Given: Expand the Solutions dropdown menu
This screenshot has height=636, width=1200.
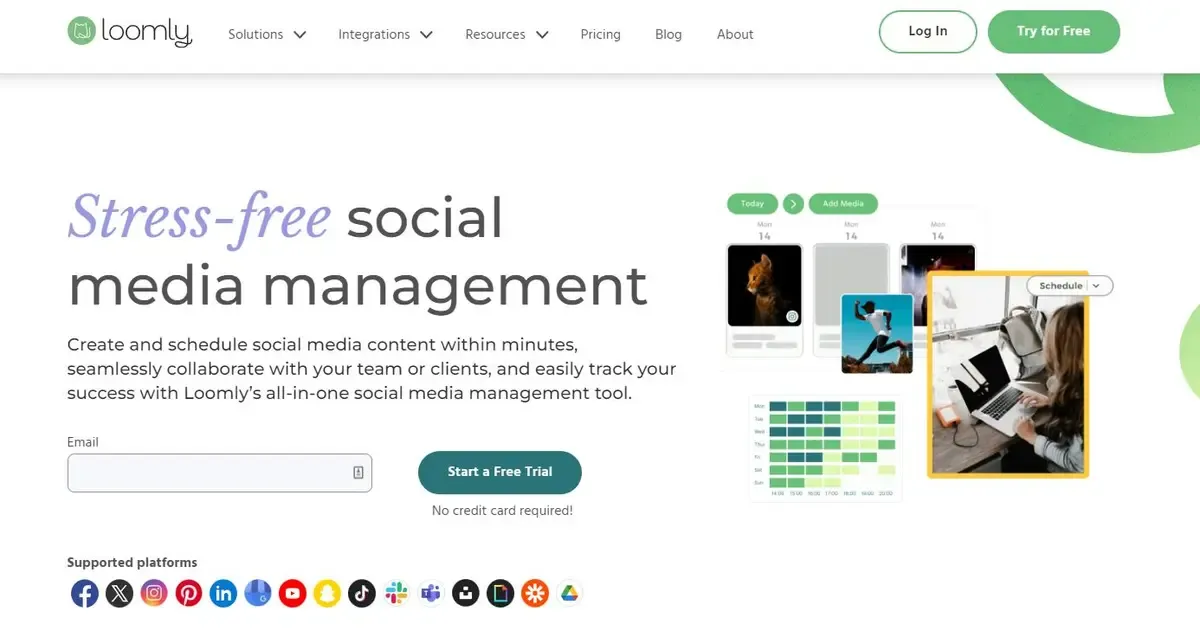Looking at the screenshot, I should click(x=267, y=34).
